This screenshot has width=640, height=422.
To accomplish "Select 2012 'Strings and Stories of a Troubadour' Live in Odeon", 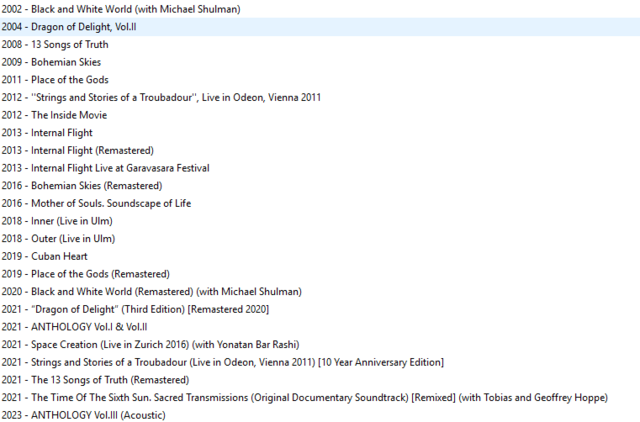I will [161, 97].
